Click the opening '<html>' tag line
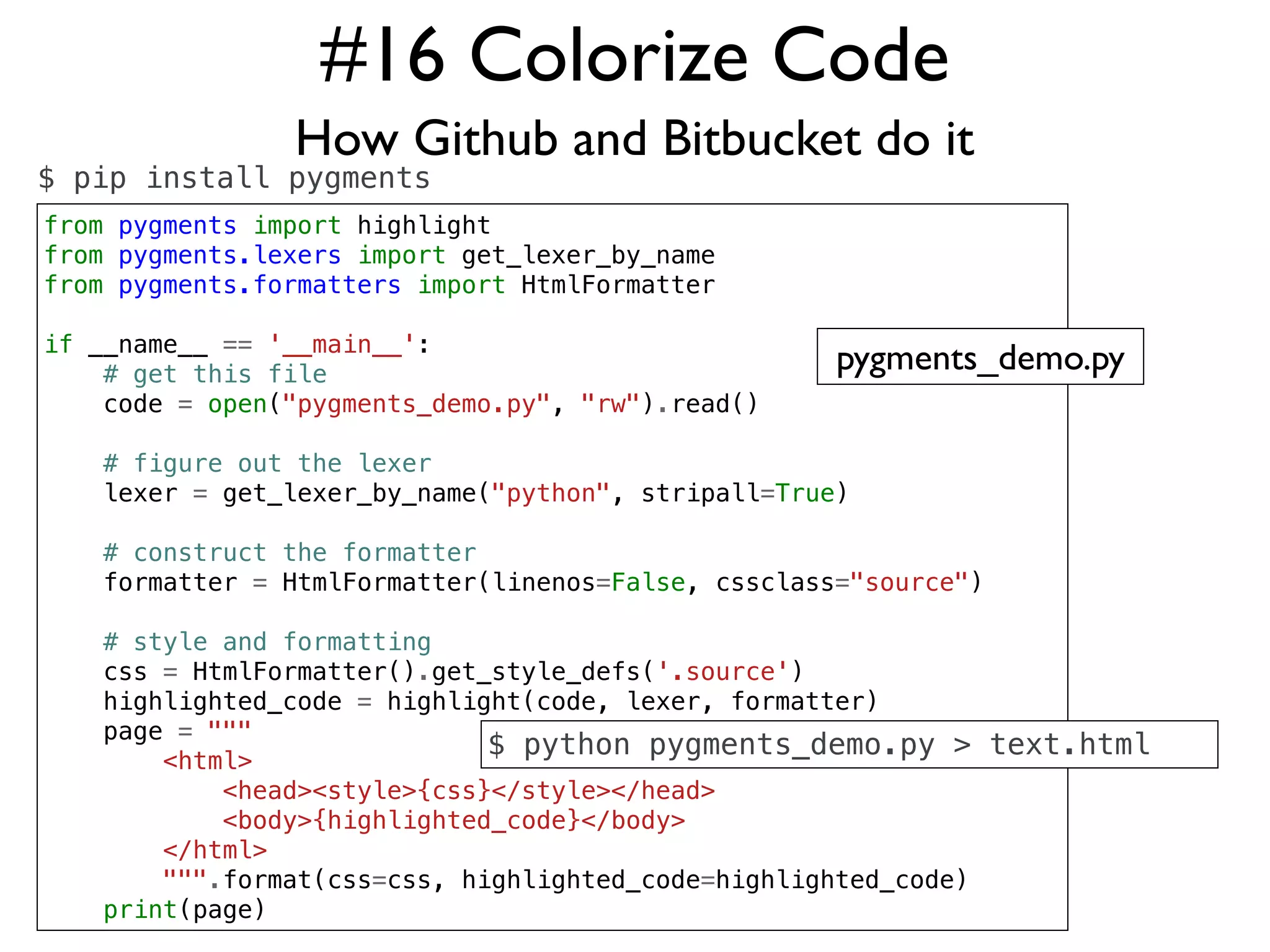This screenshot has width=1270, height=952. tap(208, 761)
